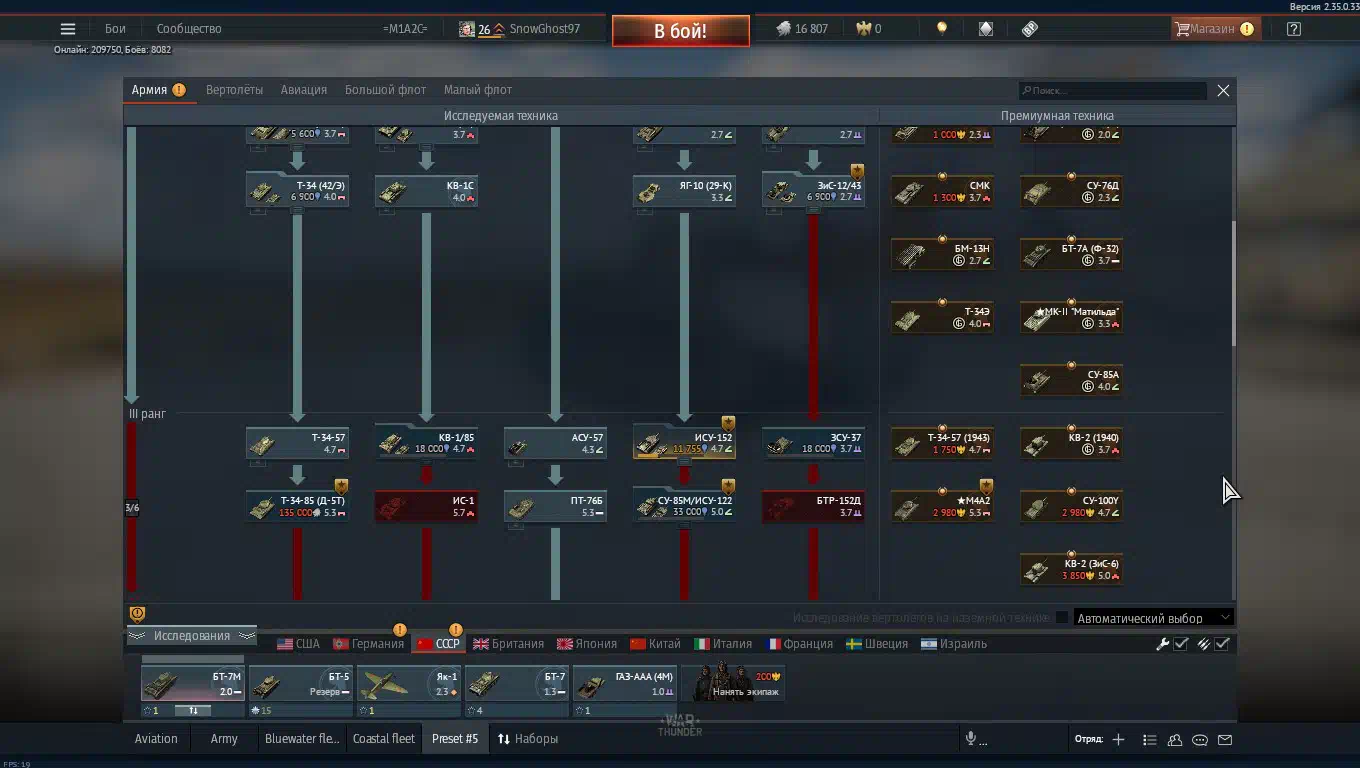This screenshot has width=1360, height=768.
Task: Switch to the Большой флот tab
Action: [385, 90]
